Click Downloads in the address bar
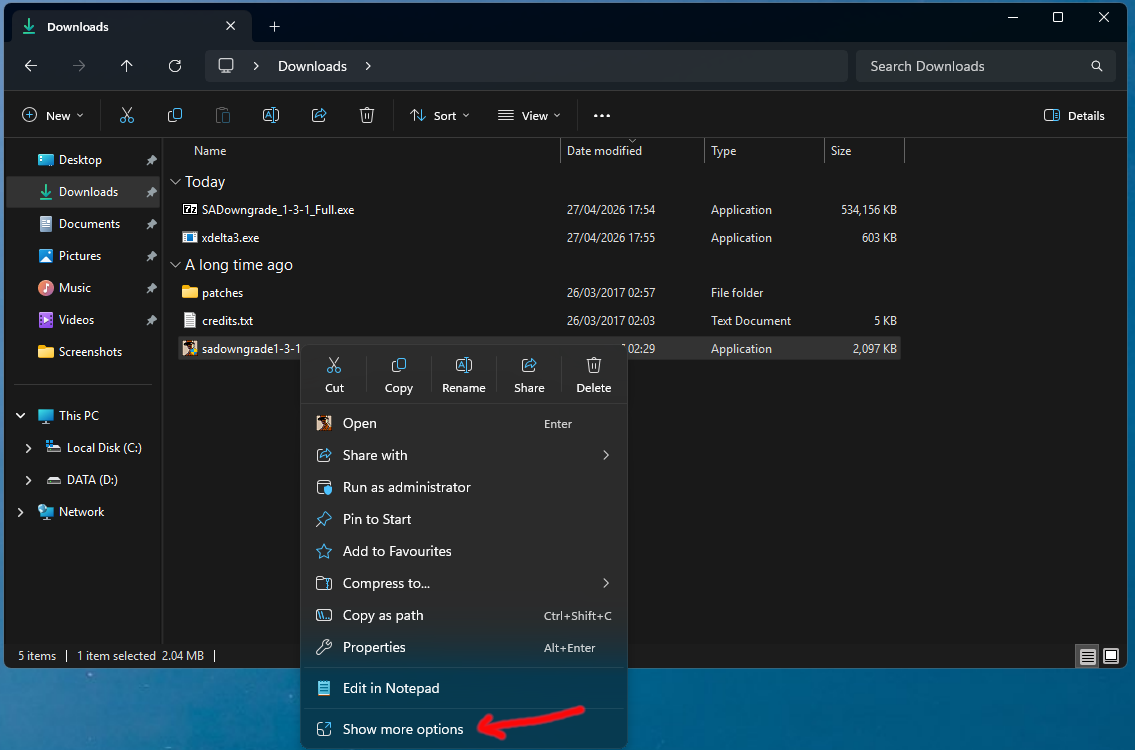Viewport: 1135px width, 750px height. tap(312, 66)
